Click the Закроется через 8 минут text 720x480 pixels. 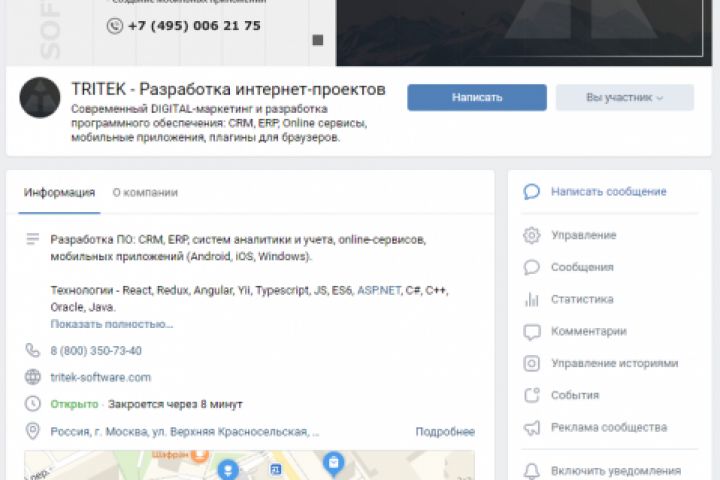click(x=175, y=404)
